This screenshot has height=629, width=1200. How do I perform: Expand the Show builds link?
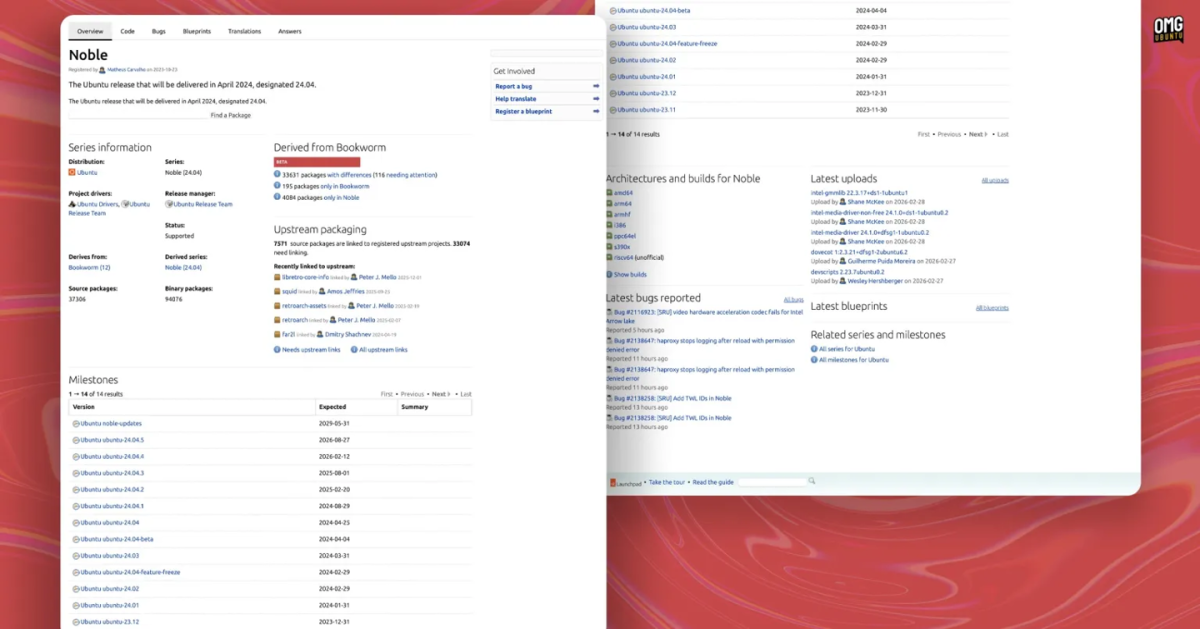pyautogui.click(x=630, y=274)
